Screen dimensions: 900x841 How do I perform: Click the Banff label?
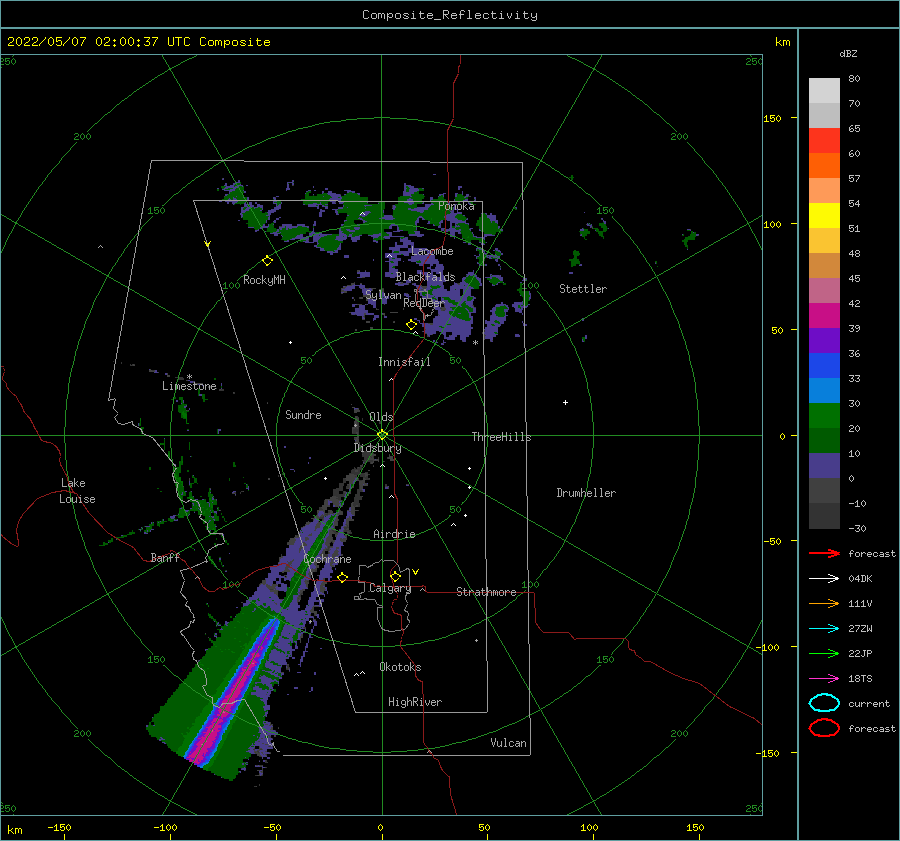pos(165,558)
